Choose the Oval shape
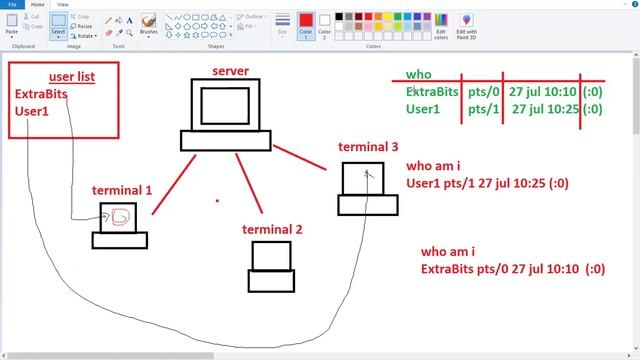 coord(187,18)
